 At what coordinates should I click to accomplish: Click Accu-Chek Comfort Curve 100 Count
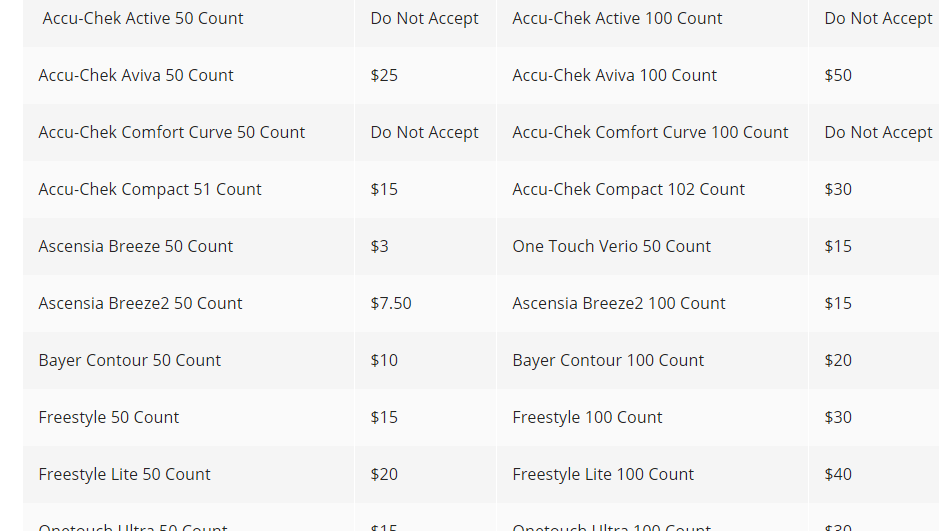coord(650,132)
